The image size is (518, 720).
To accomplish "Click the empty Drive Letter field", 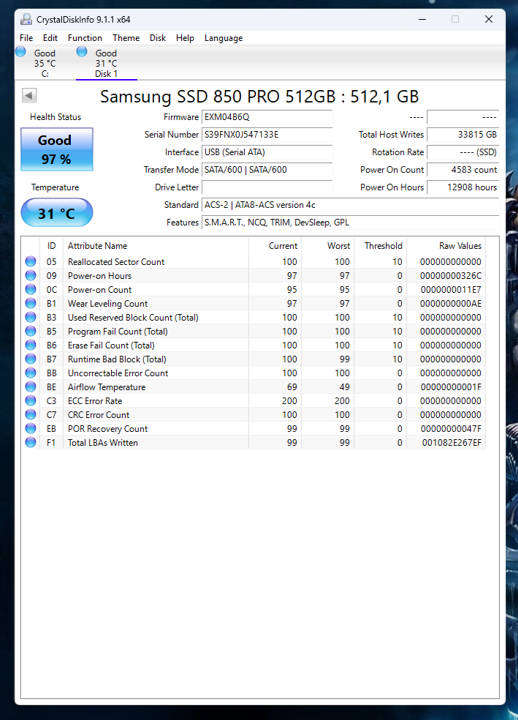I will 267,187.
